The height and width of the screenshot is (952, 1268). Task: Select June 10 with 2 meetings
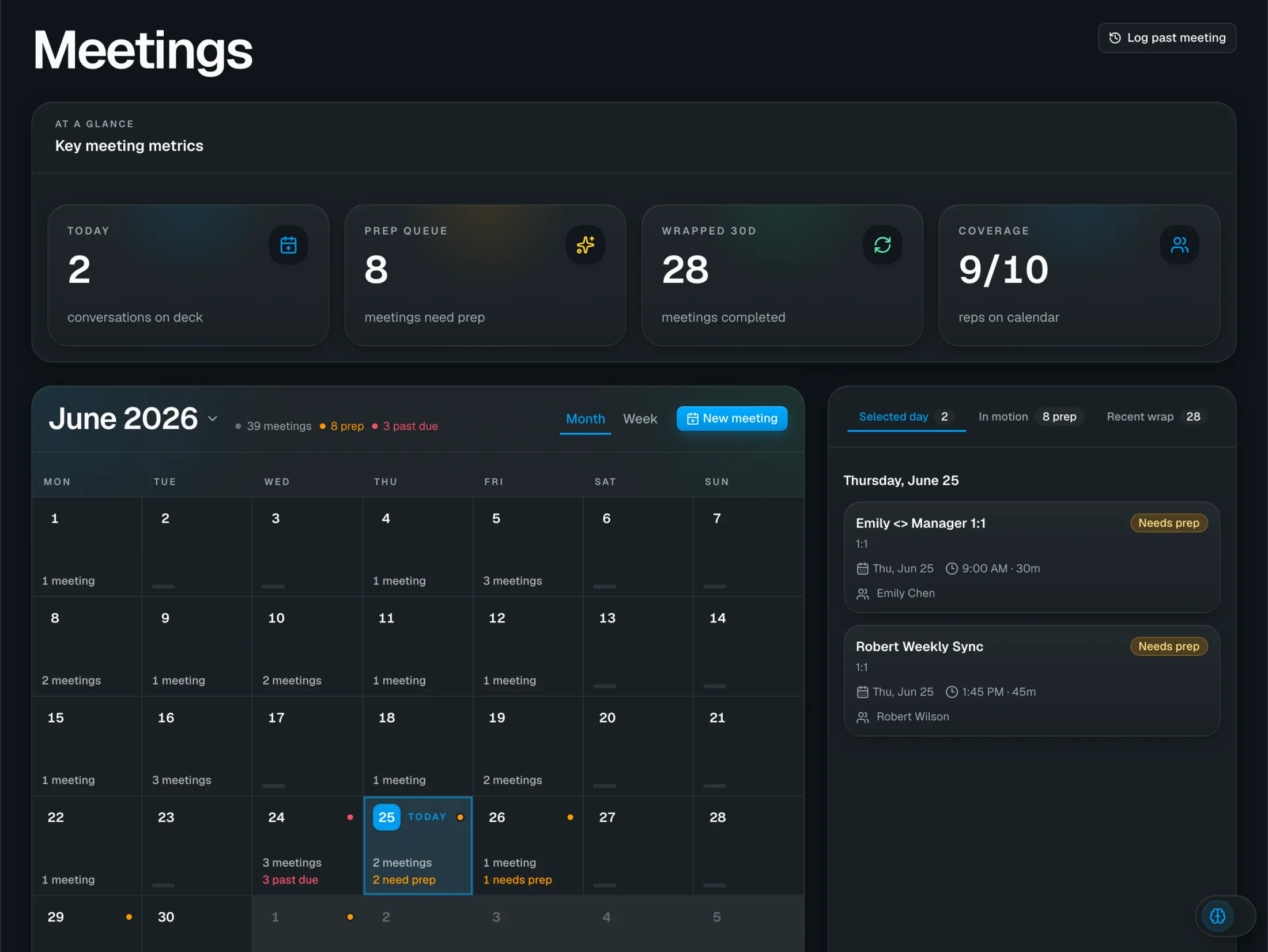tap(307, 647)
